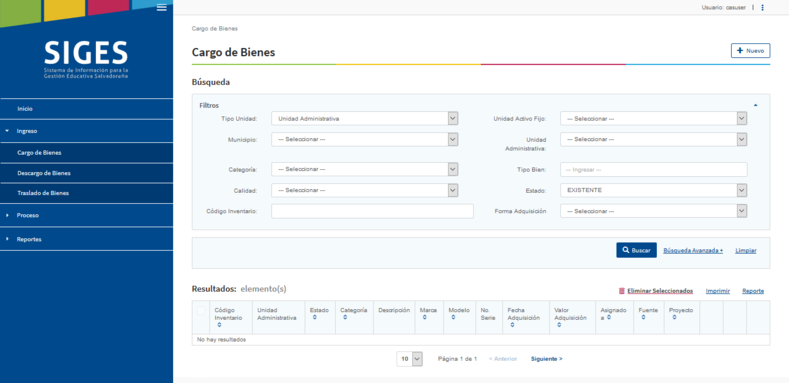
Task: Open the Estado filter dropdown showing EXISTENTE
Action: (x=653, y=190)
